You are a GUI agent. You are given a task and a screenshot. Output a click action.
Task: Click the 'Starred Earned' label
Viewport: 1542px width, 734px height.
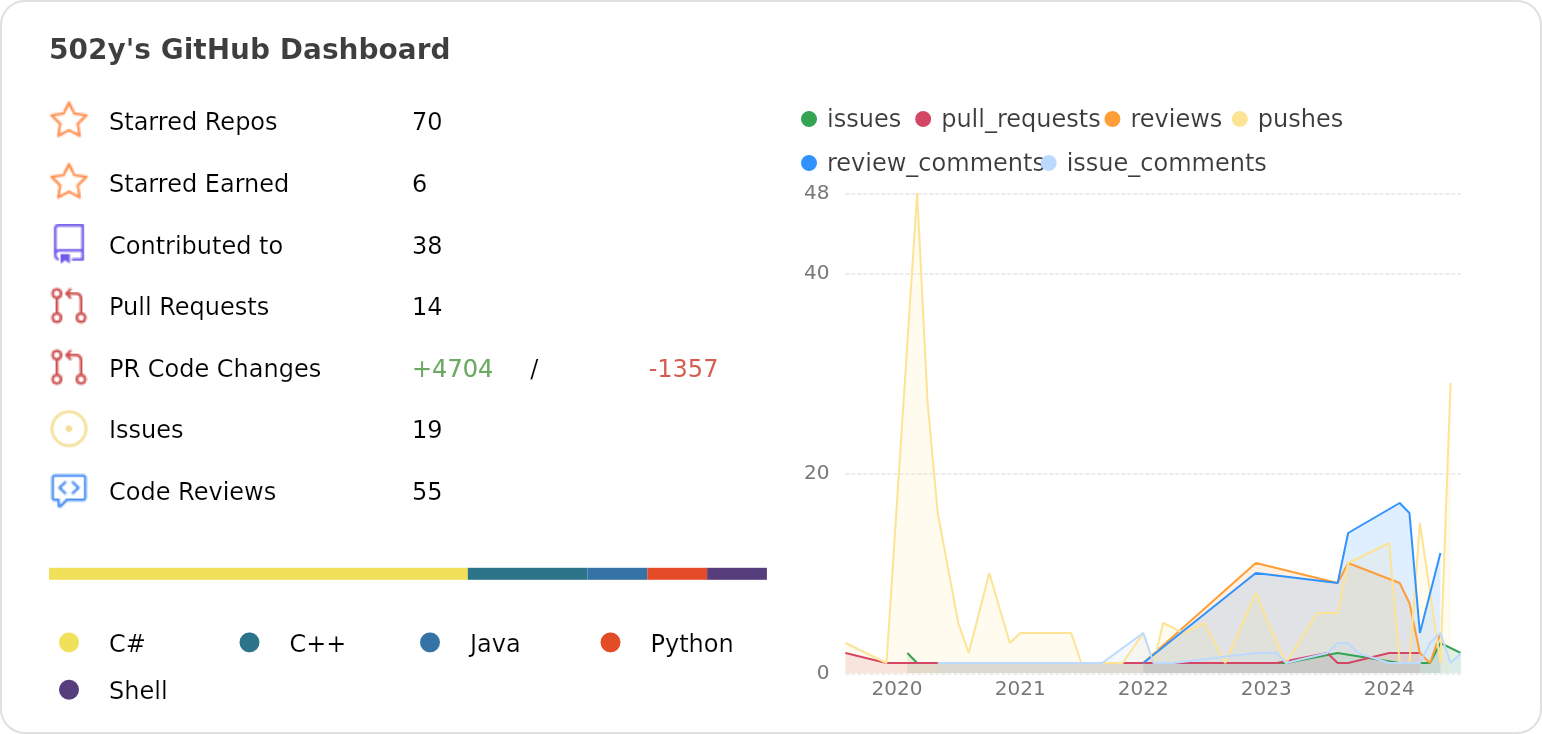click(199, 184)
